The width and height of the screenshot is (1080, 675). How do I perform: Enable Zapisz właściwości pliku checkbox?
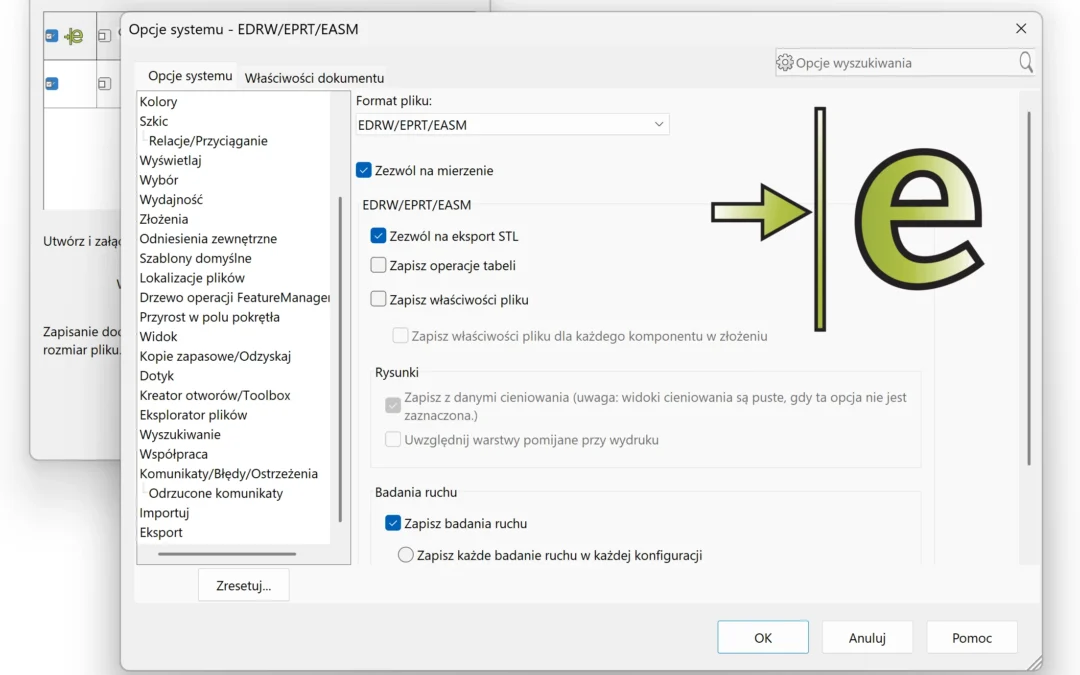click(x=378, y=299)
